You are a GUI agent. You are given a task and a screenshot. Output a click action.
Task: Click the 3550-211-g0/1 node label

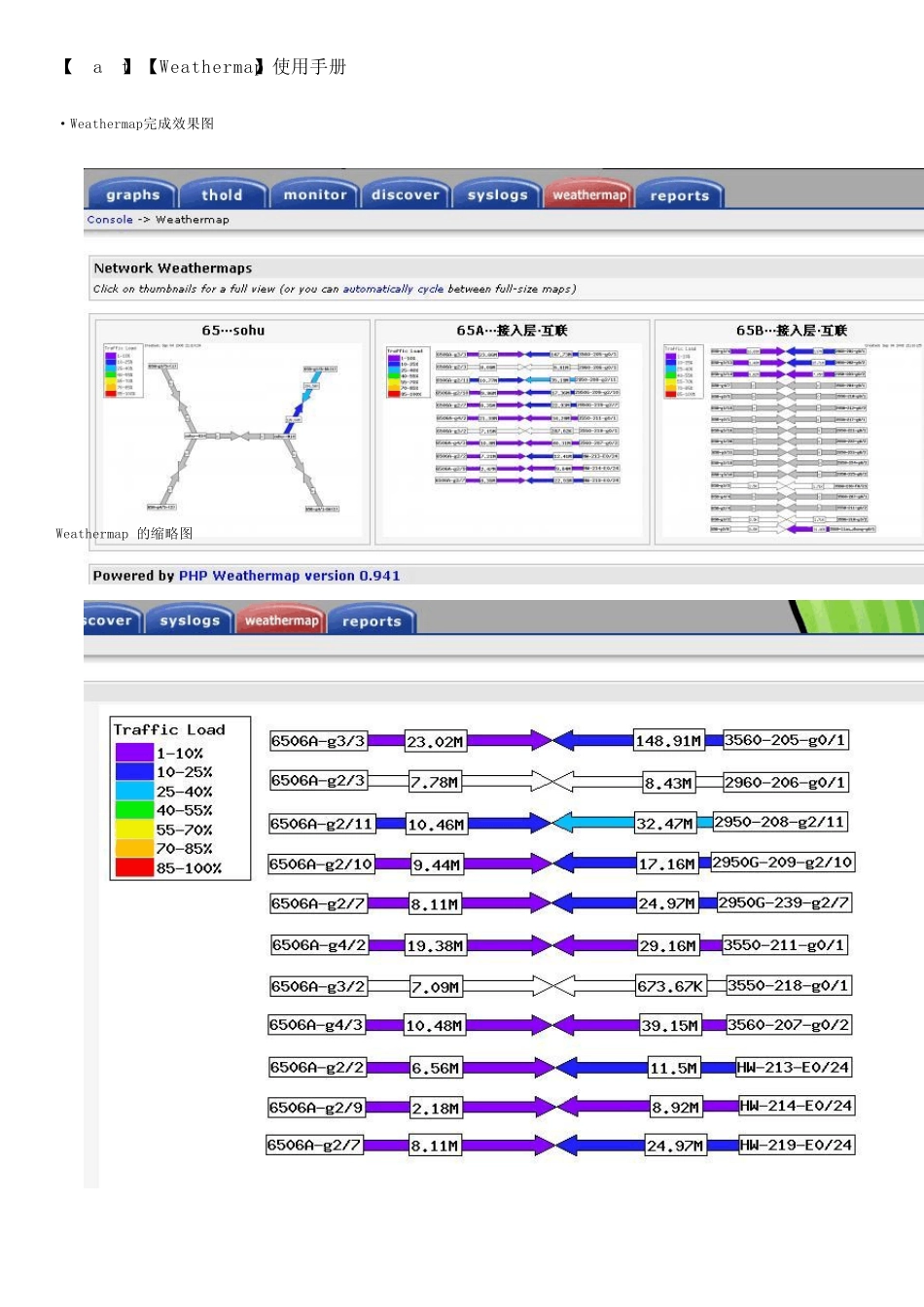pyautogui.click(x=786, y=944)
